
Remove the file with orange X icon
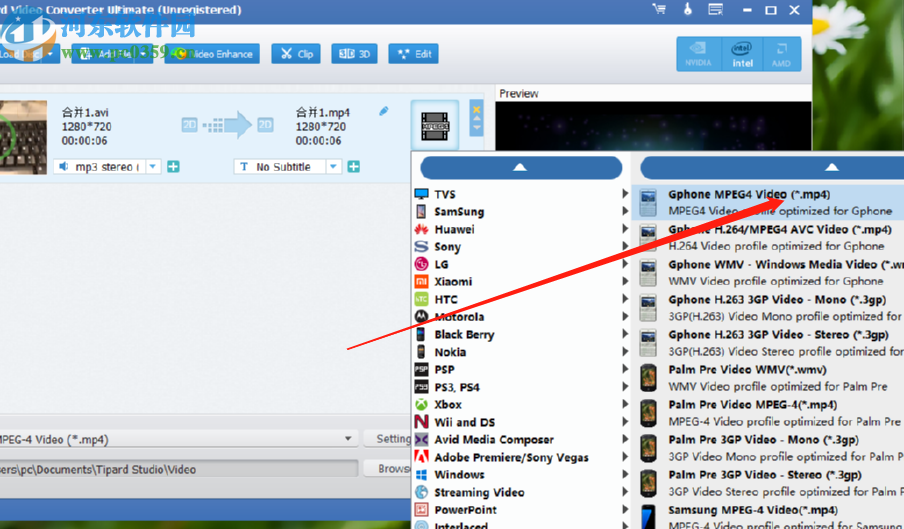[x=476, y=109]
